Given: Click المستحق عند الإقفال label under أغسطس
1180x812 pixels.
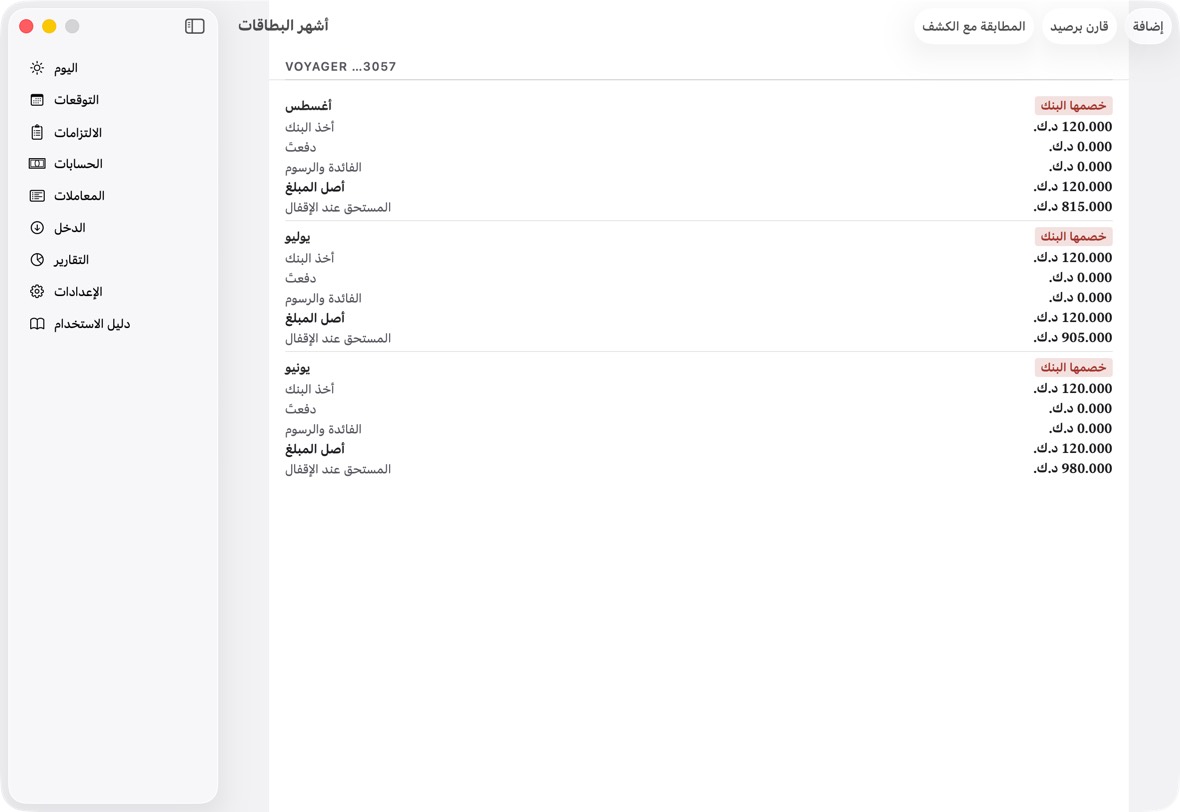Looking at the screenshot, I should (x=338, y=207).
